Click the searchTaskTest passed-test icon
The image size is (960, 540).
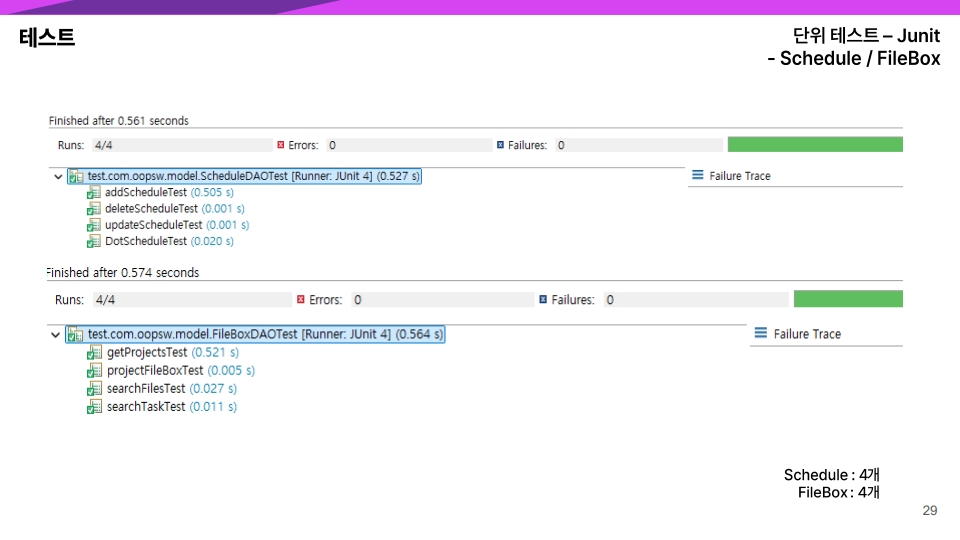click(94, 407)
